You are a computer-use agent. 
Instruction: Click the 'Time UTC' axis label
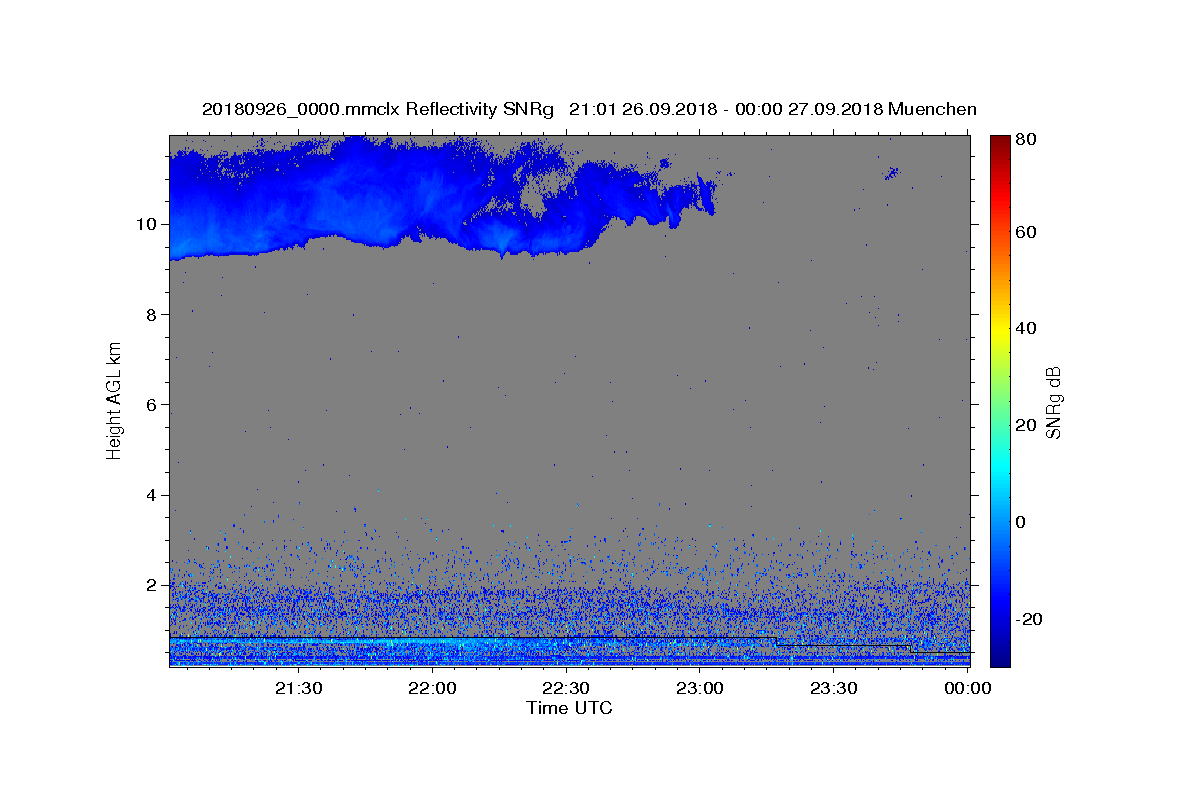click(x=569, y=708)
